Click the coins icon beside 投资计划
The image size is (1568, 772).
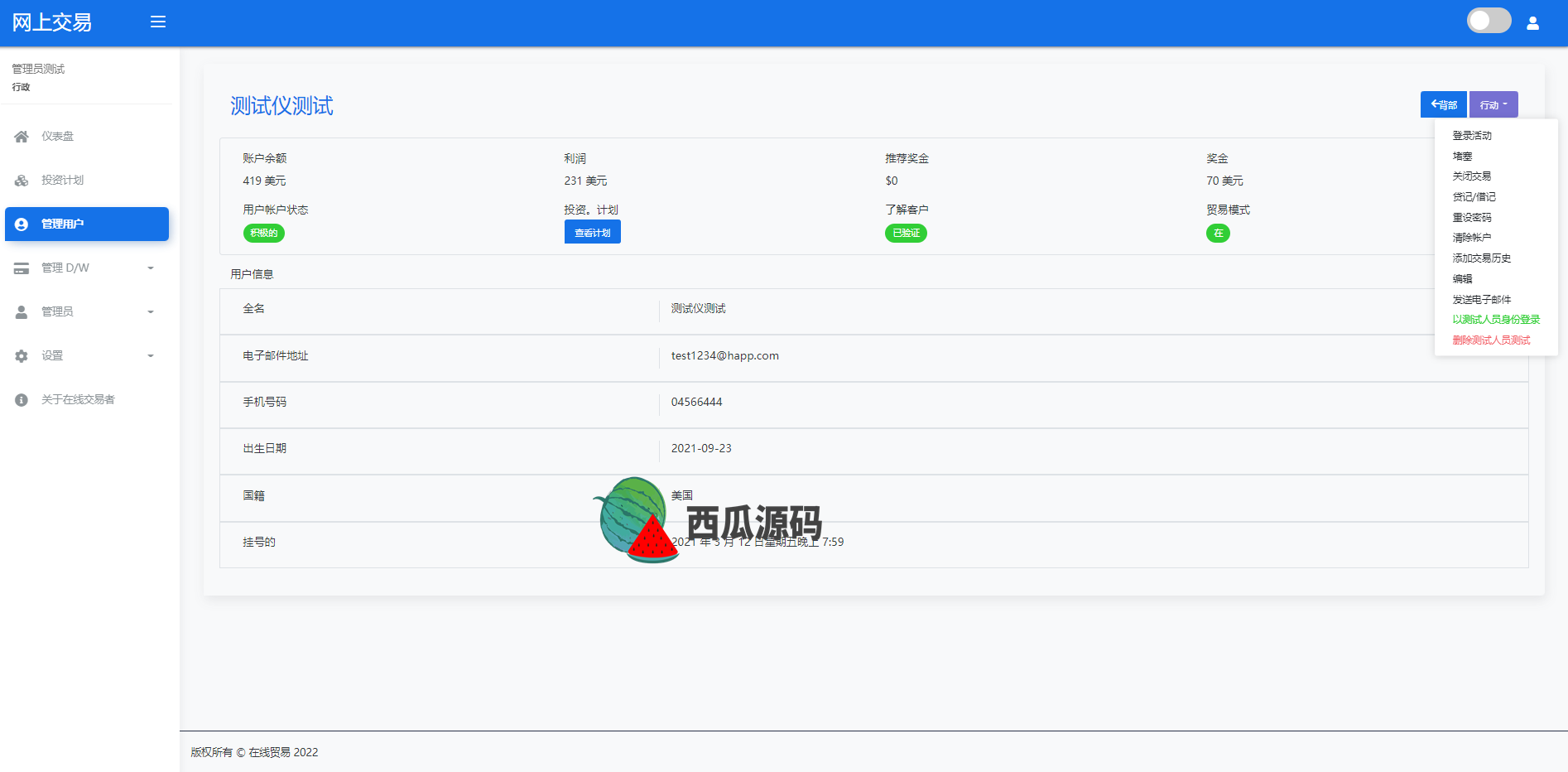22,181
